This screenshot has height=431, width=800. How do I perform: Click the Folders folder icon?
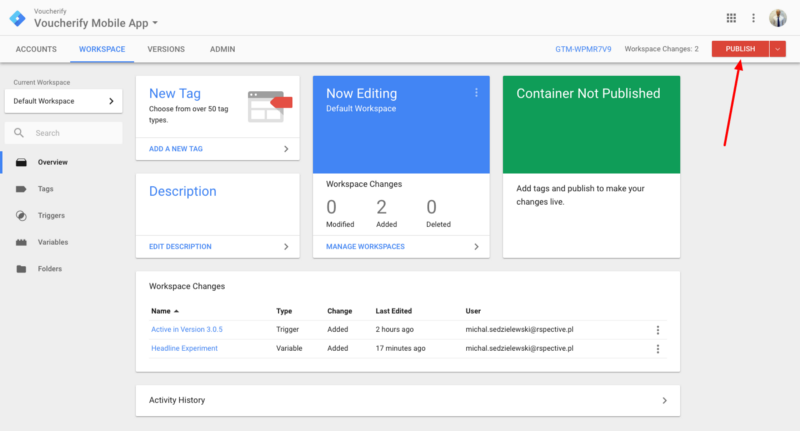[x=21, y=269]
